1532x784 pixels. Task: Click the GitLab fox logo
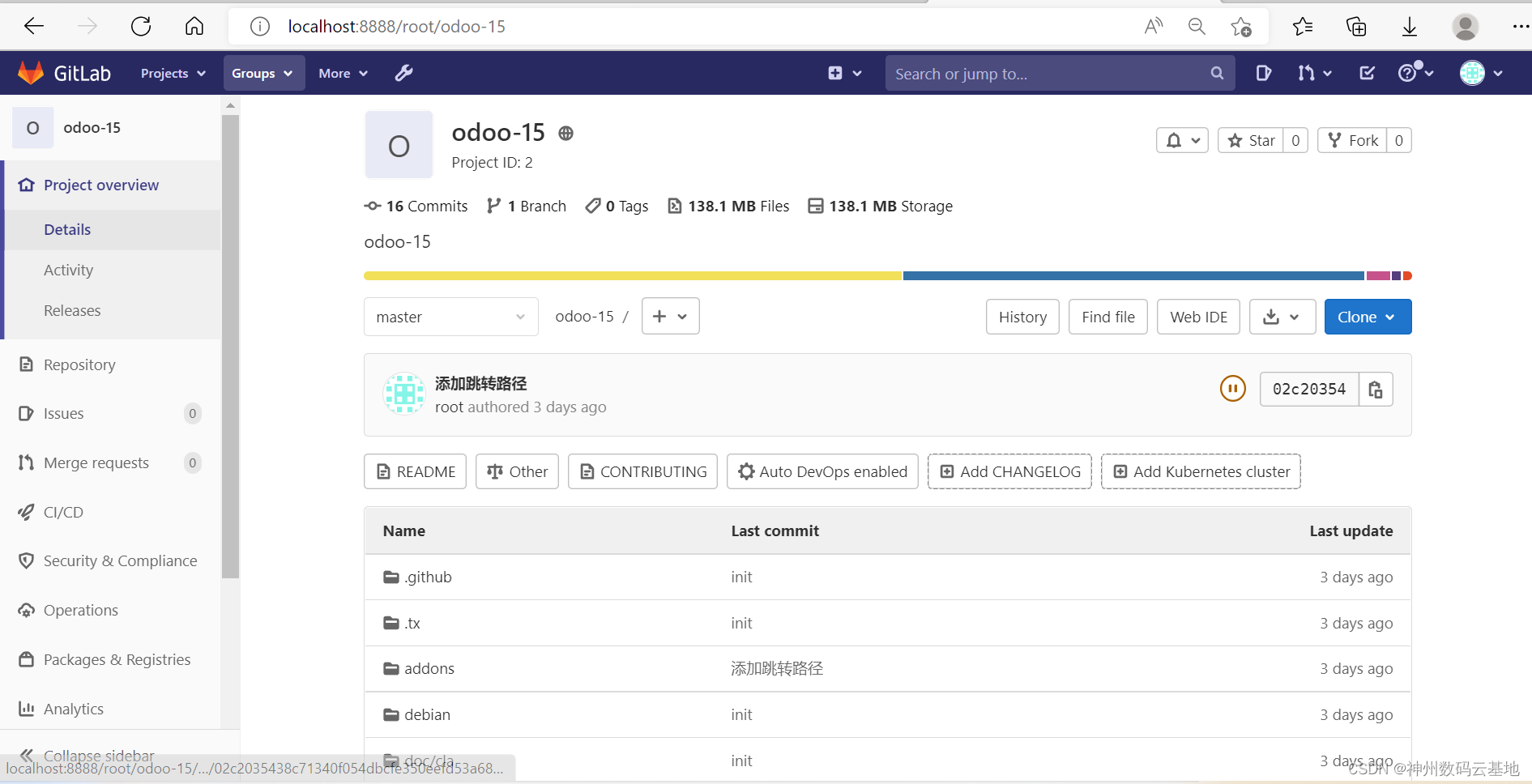coord(31,73)
